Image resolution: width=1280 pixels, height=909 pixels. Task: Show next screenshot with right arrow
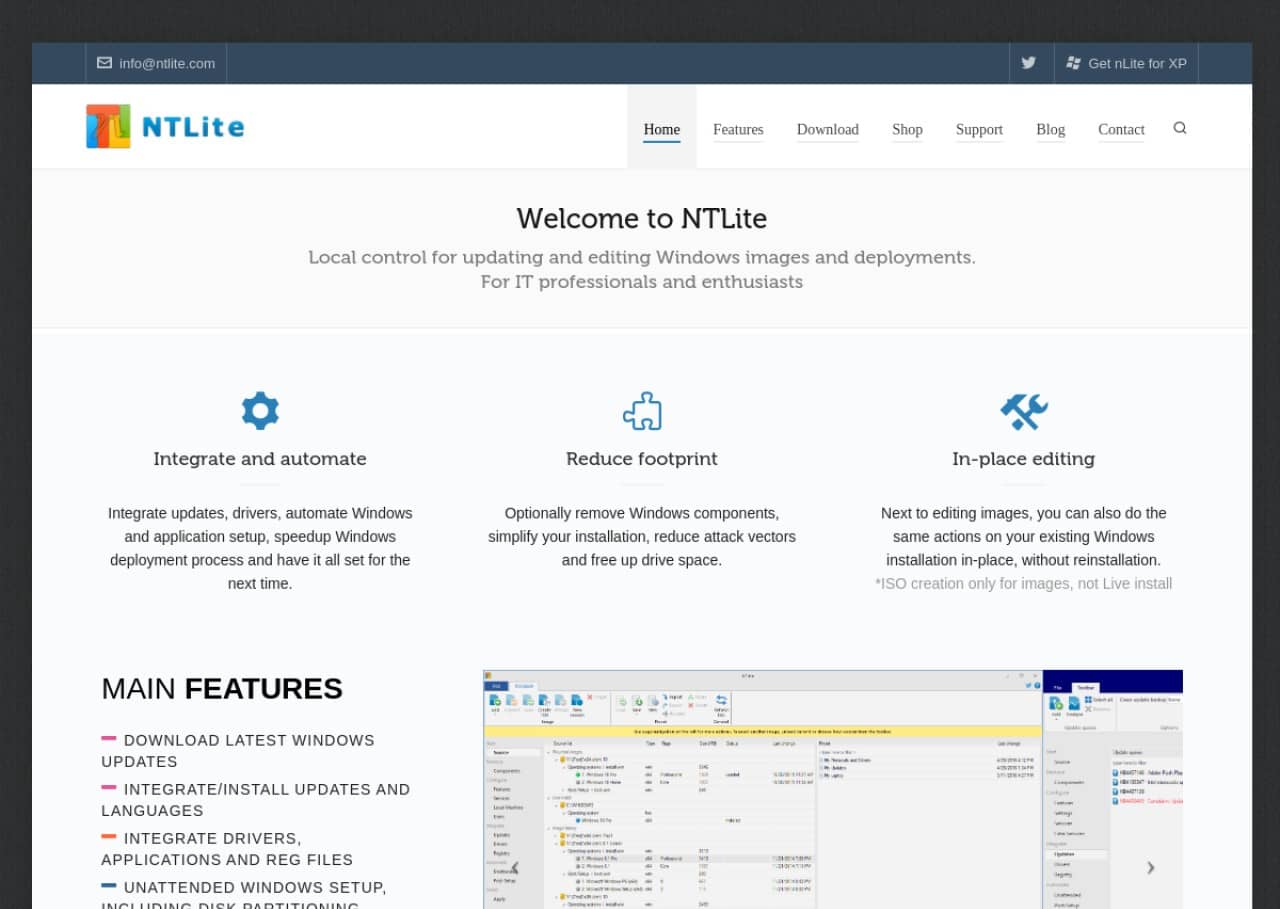point(1150,868)
